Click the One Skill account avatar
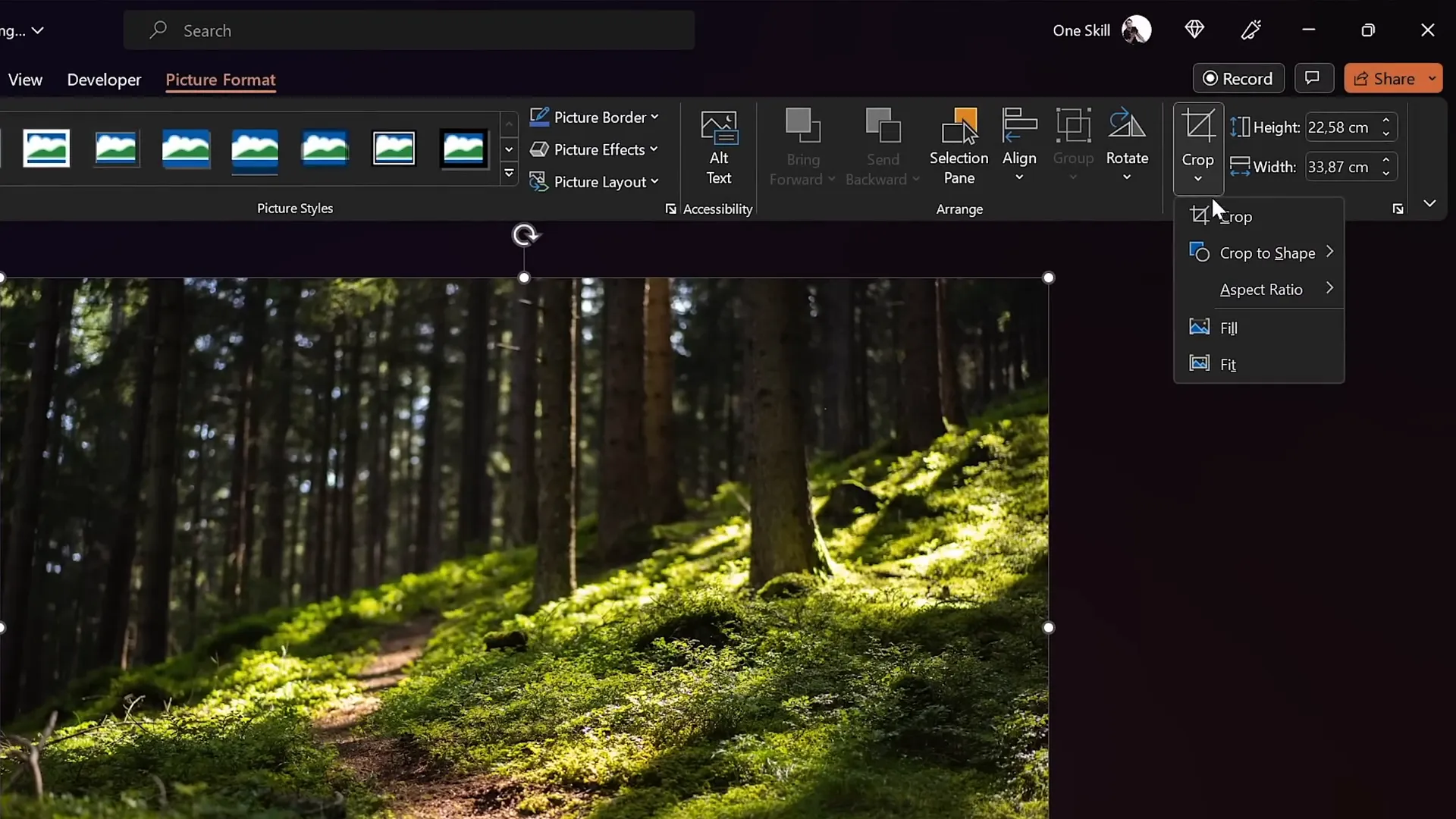Screen dimensions: 1456x819 click(1136, 30)
